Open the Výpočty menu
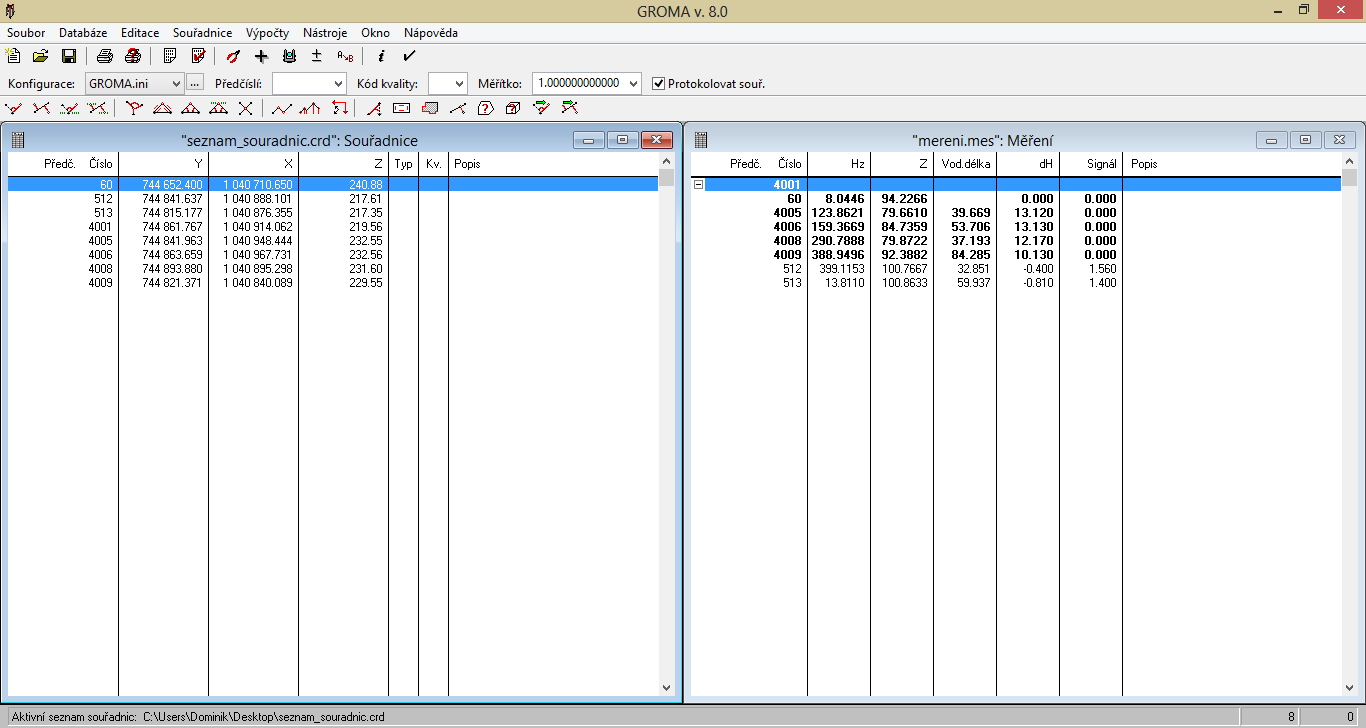This screenshot has height=728, width=1366. coord(267,33)
